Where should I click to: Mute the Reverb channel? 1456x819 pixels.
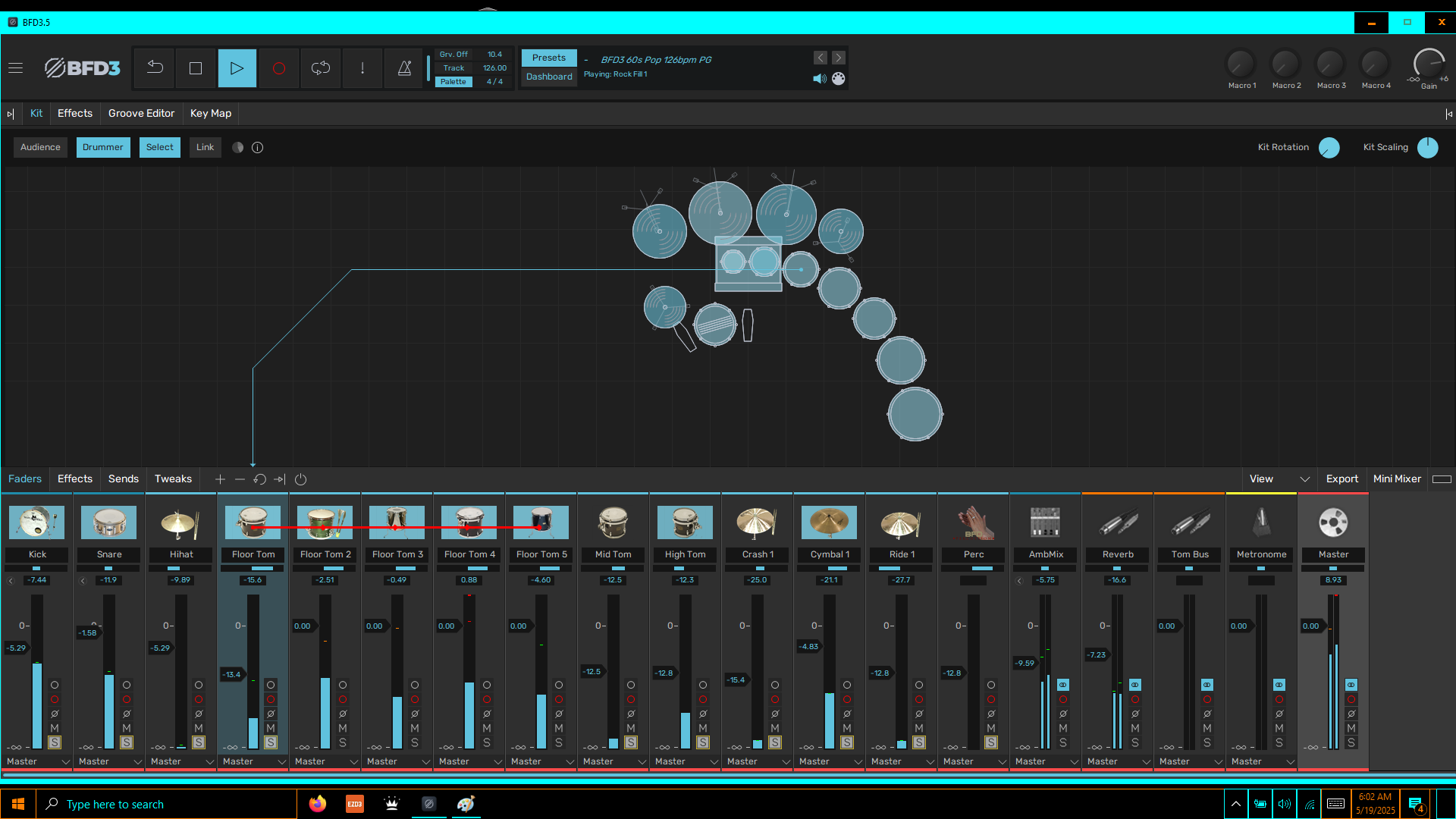[1135, 728]
